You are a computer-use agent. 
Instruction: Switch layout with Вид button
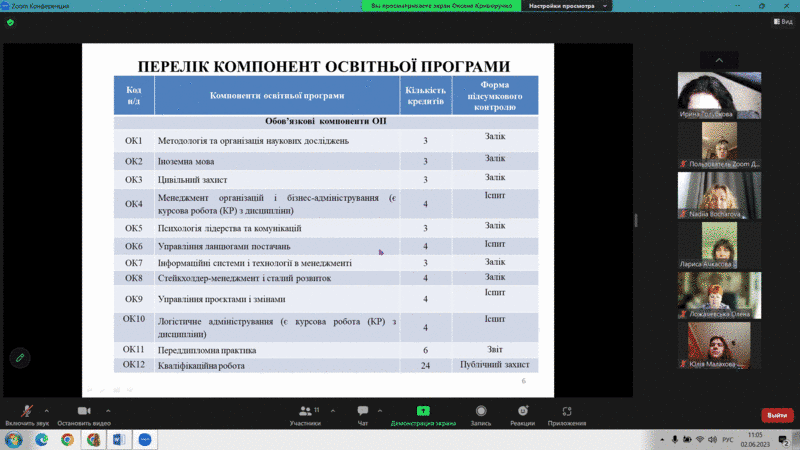[783, 21]
